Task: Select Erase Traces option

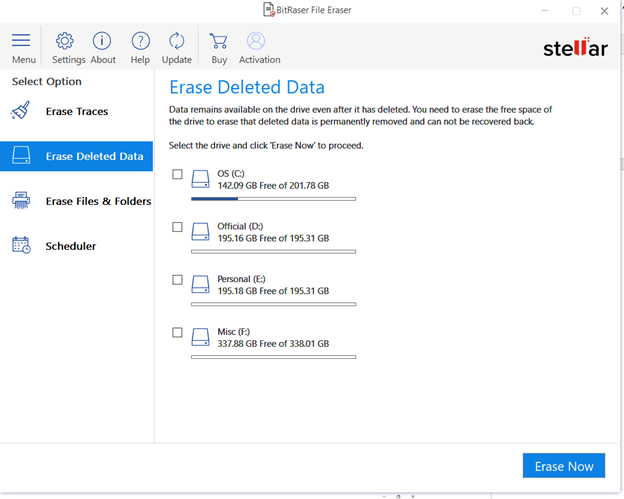Action: point(76,111)
